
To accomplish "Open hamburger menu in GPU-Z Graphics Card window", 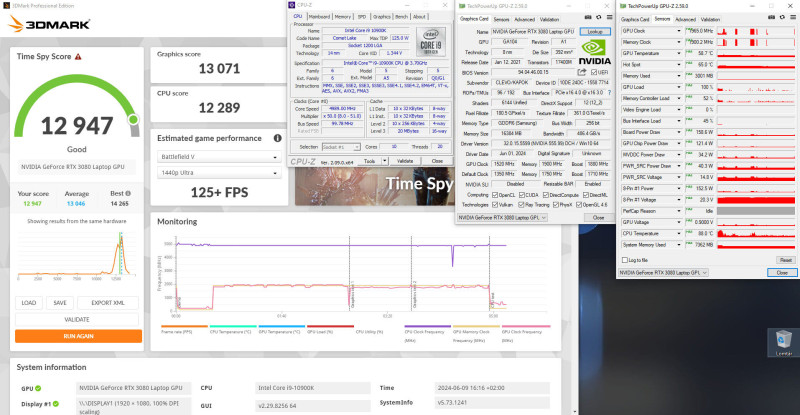I will pyautogui.click(x=609, y=17).
